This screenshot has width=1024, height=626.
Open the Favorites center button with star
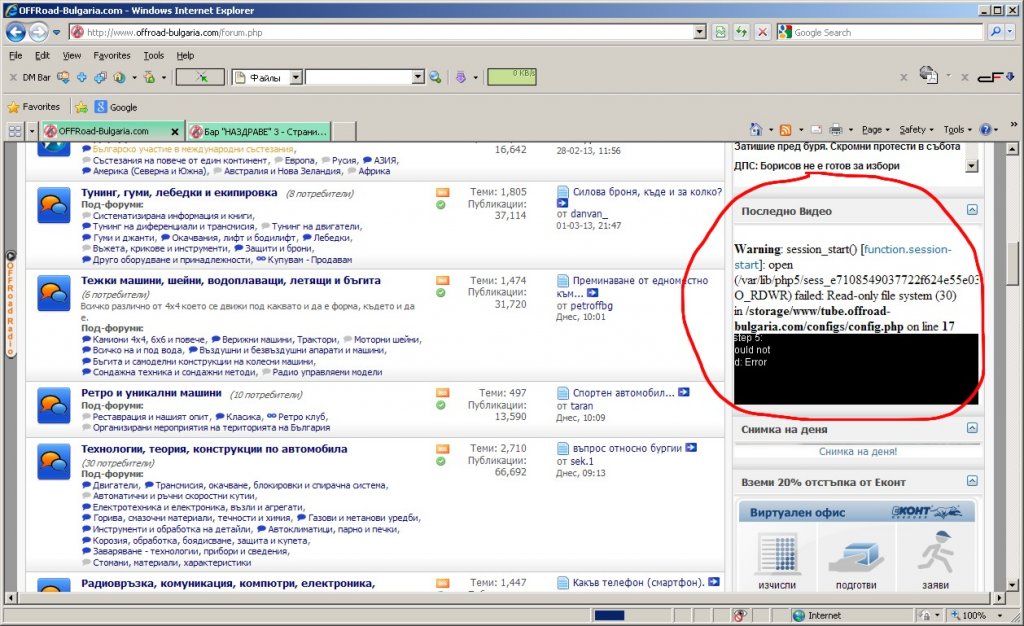(33, 107)
